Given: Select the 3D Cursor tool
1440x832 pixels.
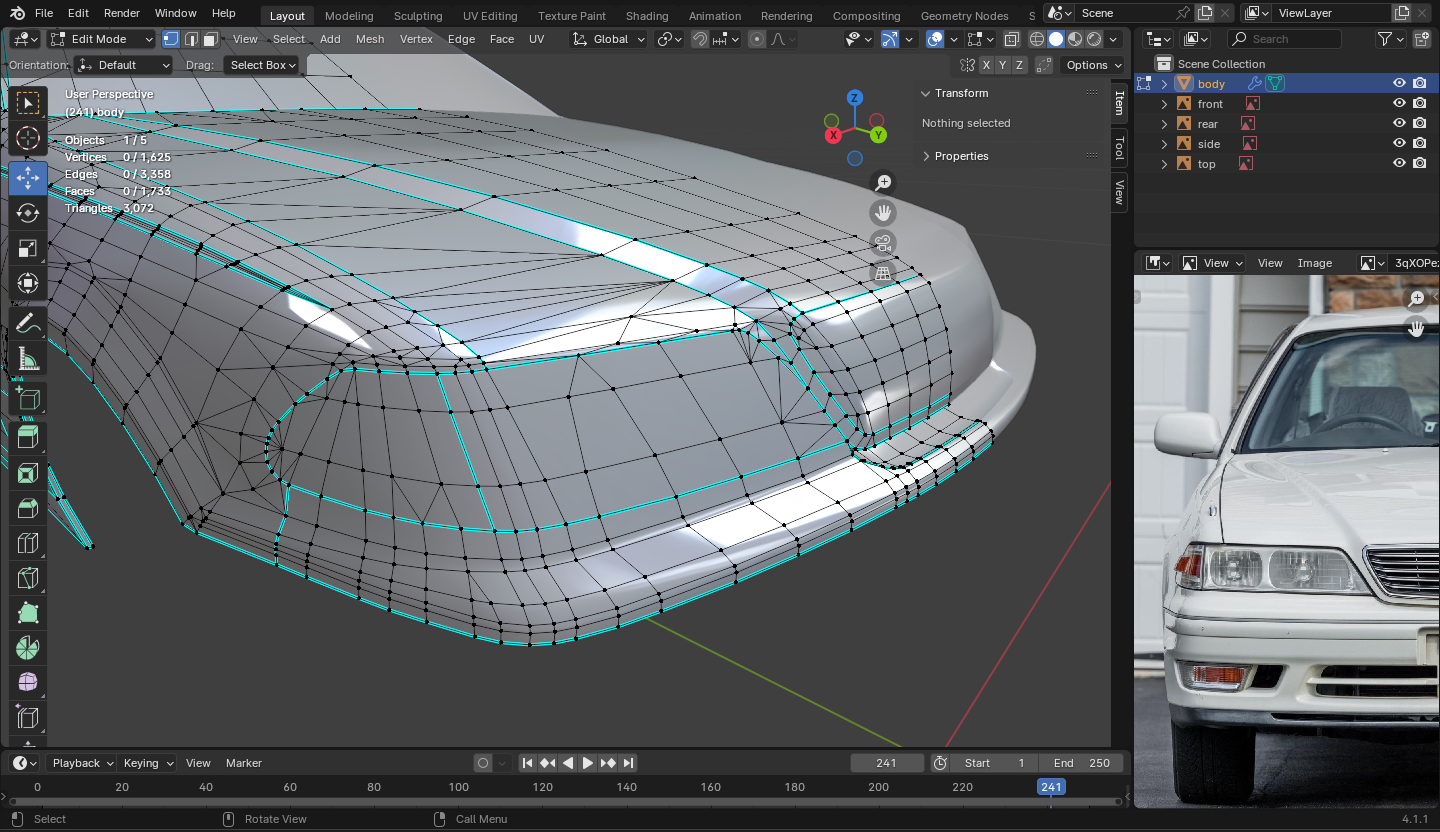Looking at the screenshot, I should [x=28, y=138].
